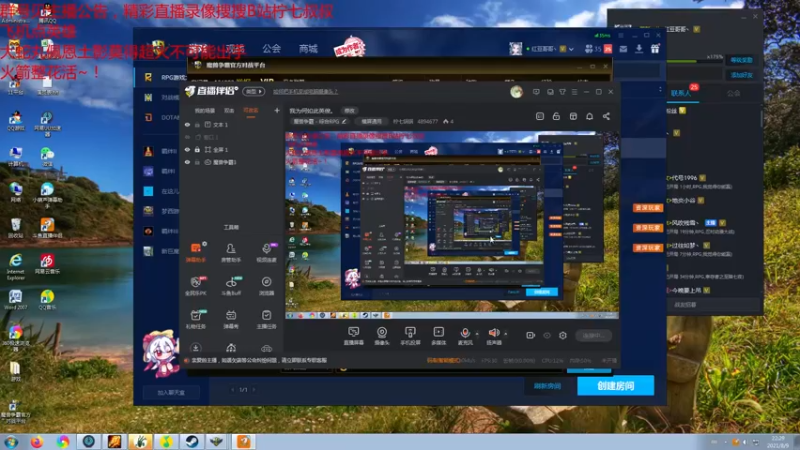Open the vertical three-dot menu in platform window
The height and width of the screenshot is (450, 800).
(x=660, y=90)
